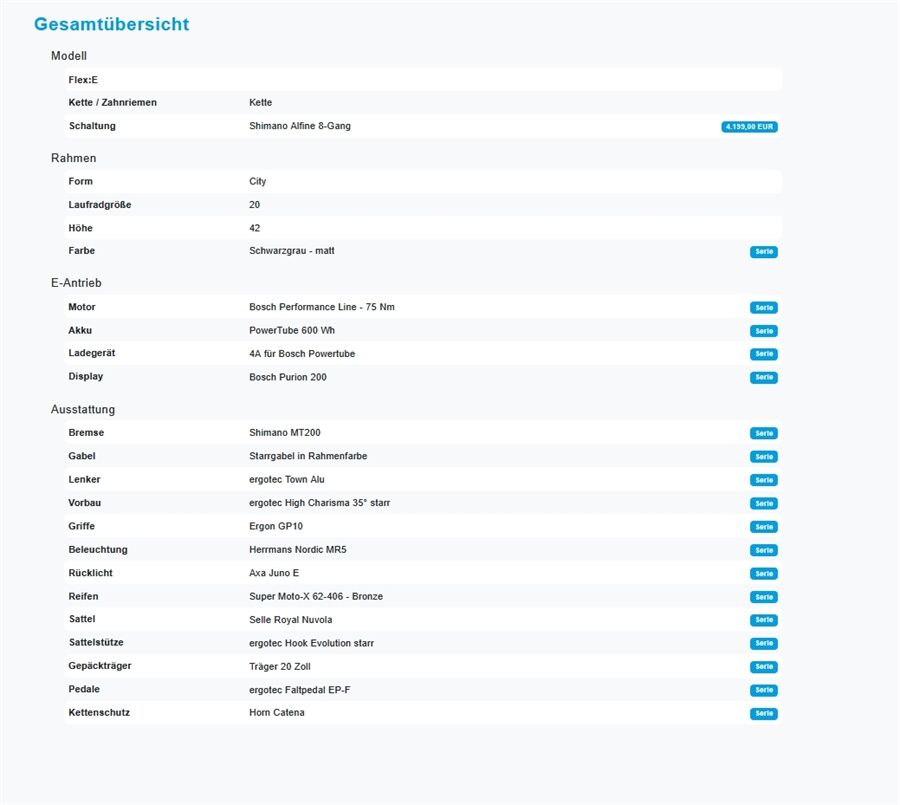Image resolution: width=900 pixels, height=805 pixels.
Task: Click the Serie badge for Beleuchtung
Action: pos(763,551)
